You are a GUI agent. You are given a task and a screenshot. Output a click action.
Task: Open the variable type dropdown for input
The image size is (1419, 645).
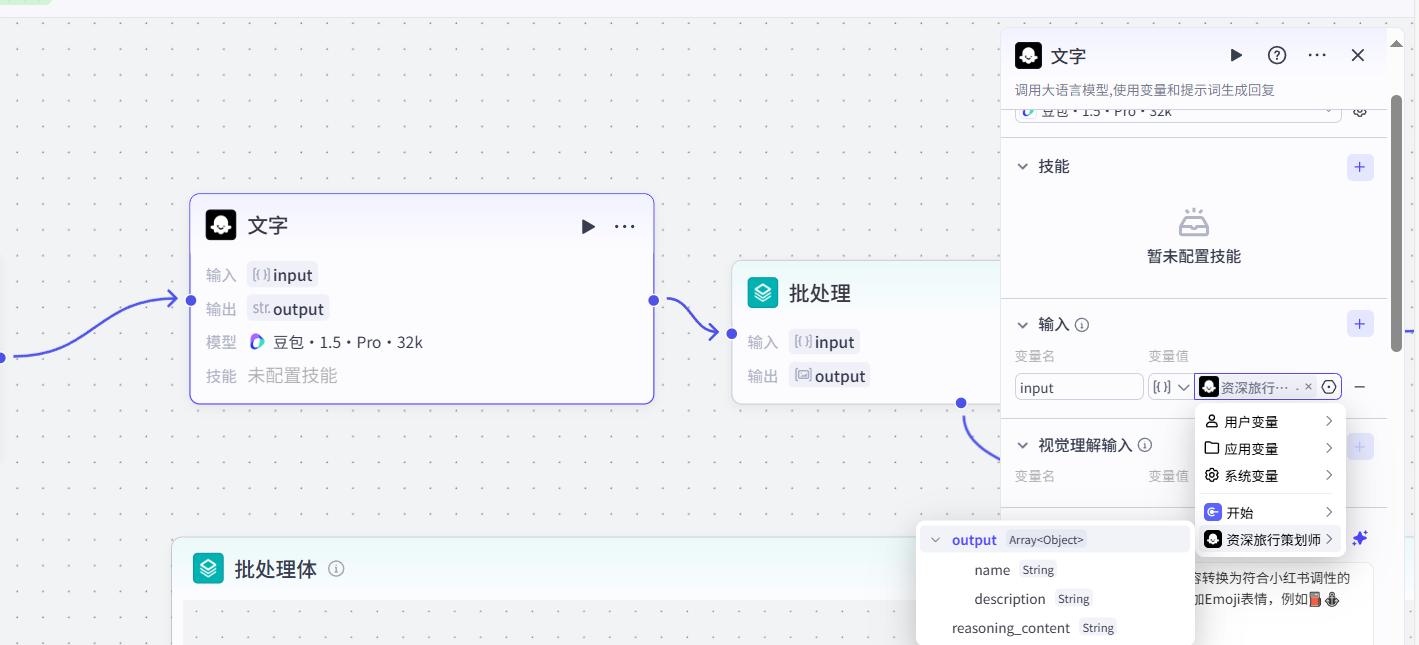[1170, 387]
